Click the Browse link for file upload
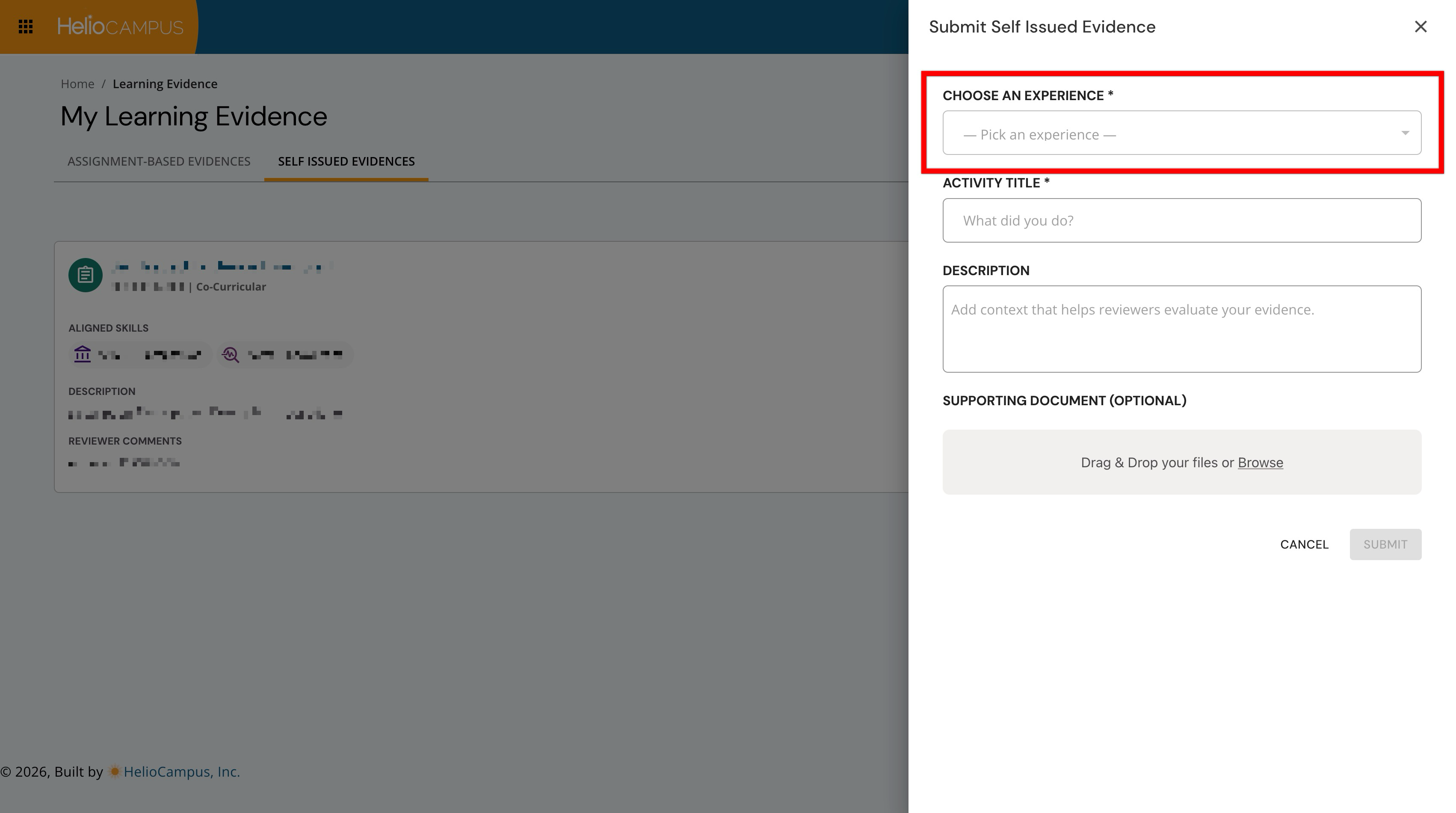1456x813 pixels. pos(1261,463)
